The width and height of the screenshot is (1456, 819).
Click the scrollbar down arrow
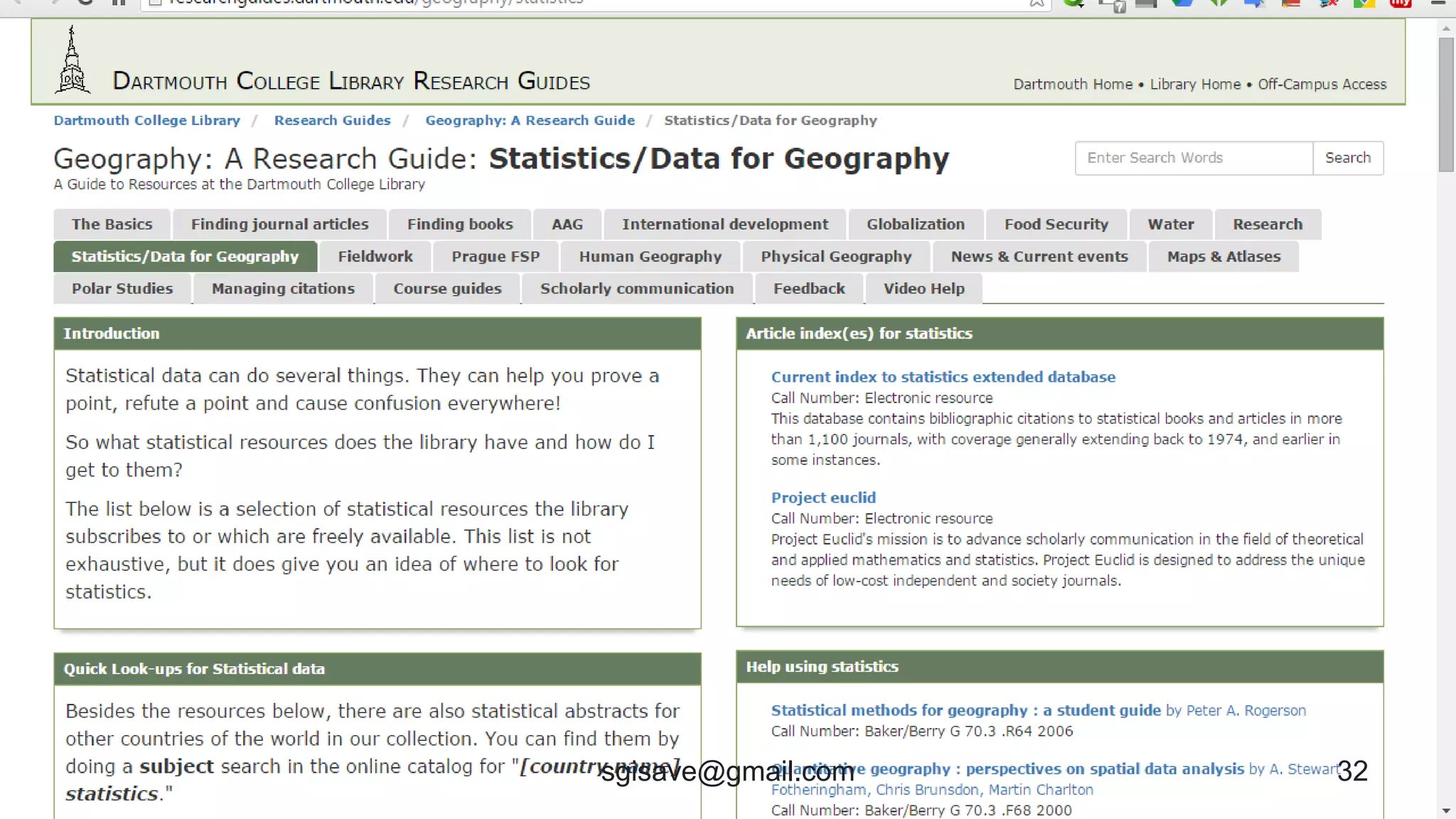[1446, 810]
